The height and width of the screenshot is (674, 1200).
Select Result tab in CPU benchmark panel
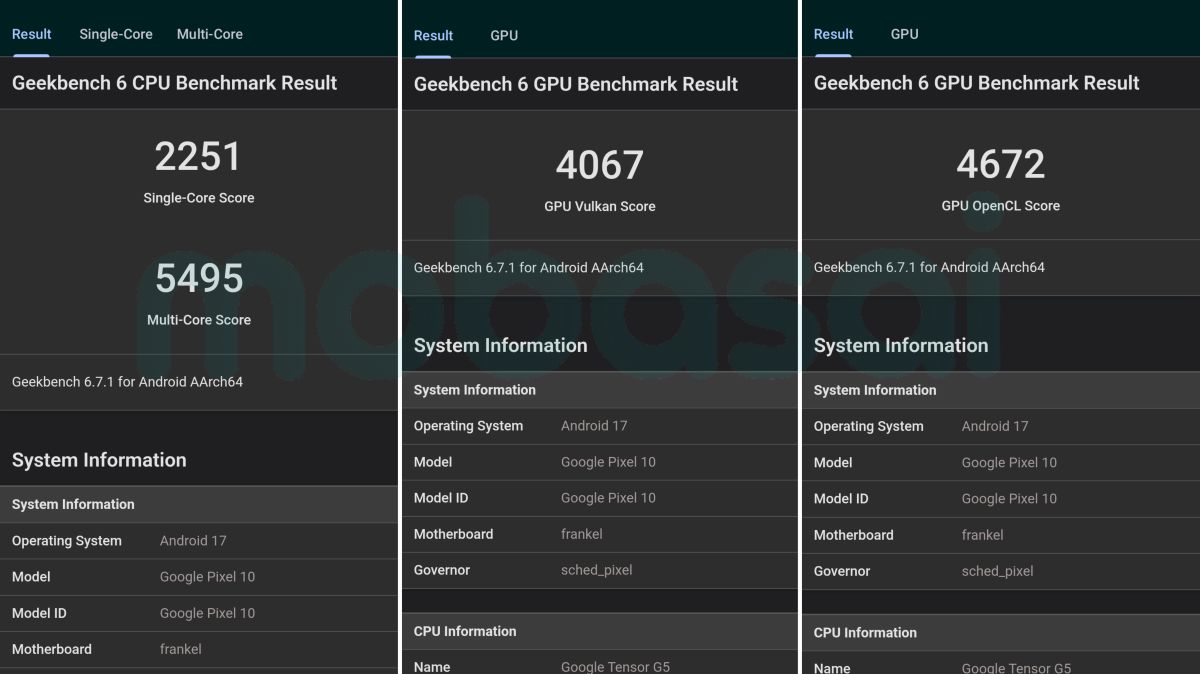[x=31, y=34]
